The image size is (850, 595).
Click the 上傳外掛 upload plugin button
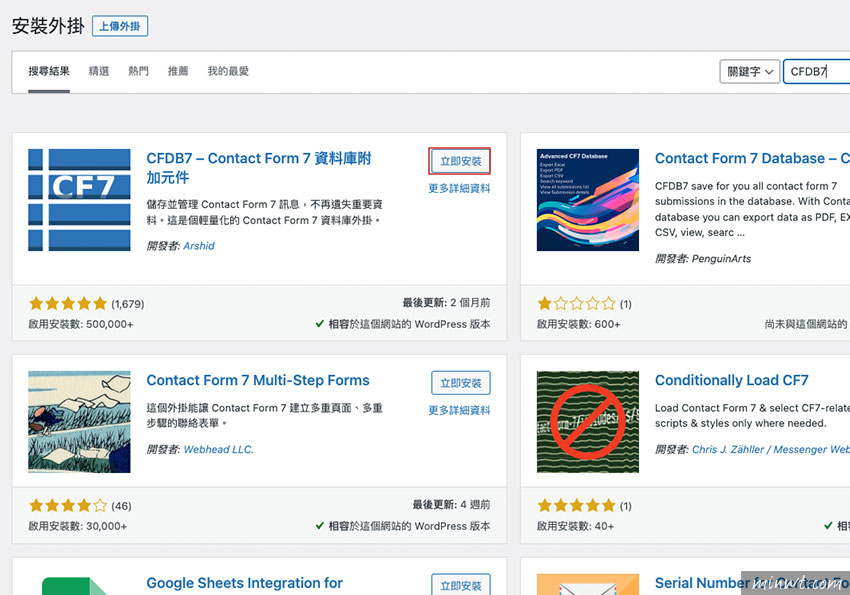pos(120,26)
